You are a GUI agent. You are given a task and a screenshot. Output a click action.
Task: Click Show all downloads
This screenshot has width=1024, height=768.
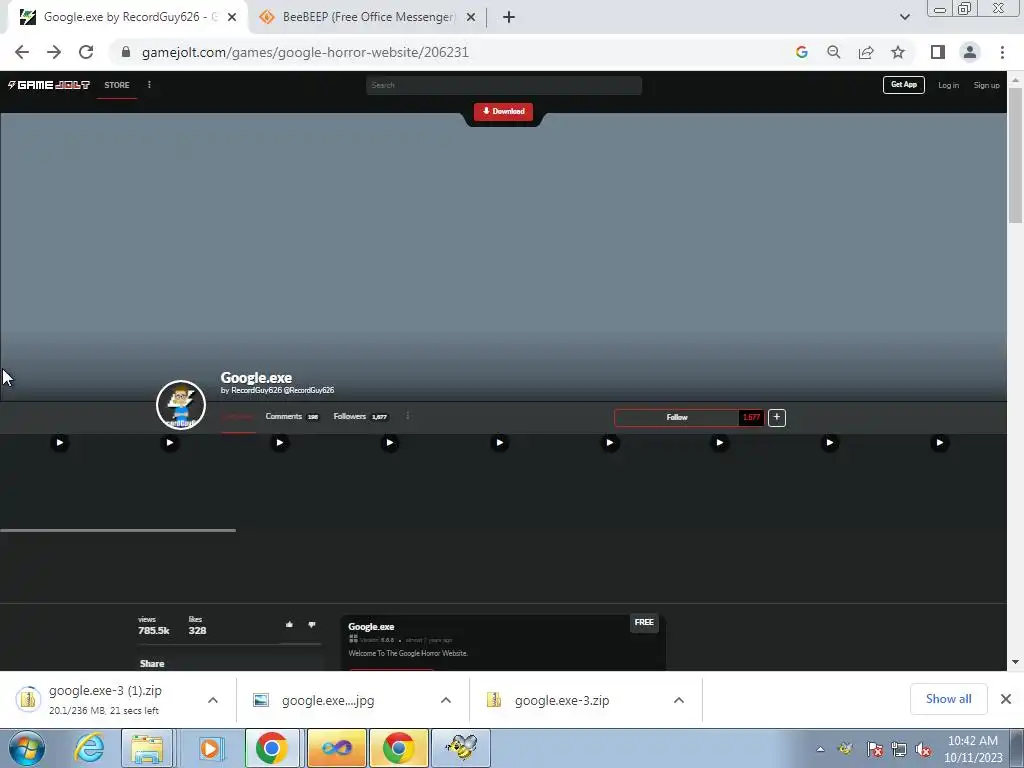pyautogui.click(x=948, y=699)
